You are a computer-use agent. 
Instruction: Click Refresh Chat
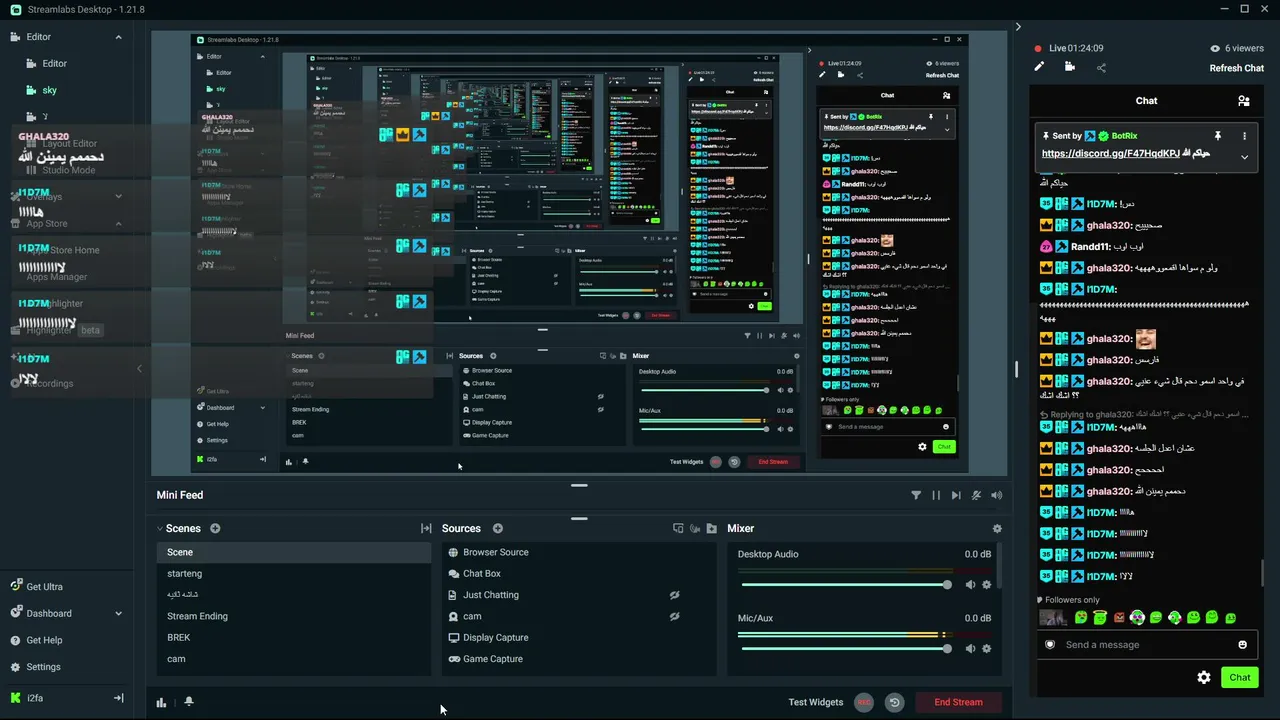1237,68
